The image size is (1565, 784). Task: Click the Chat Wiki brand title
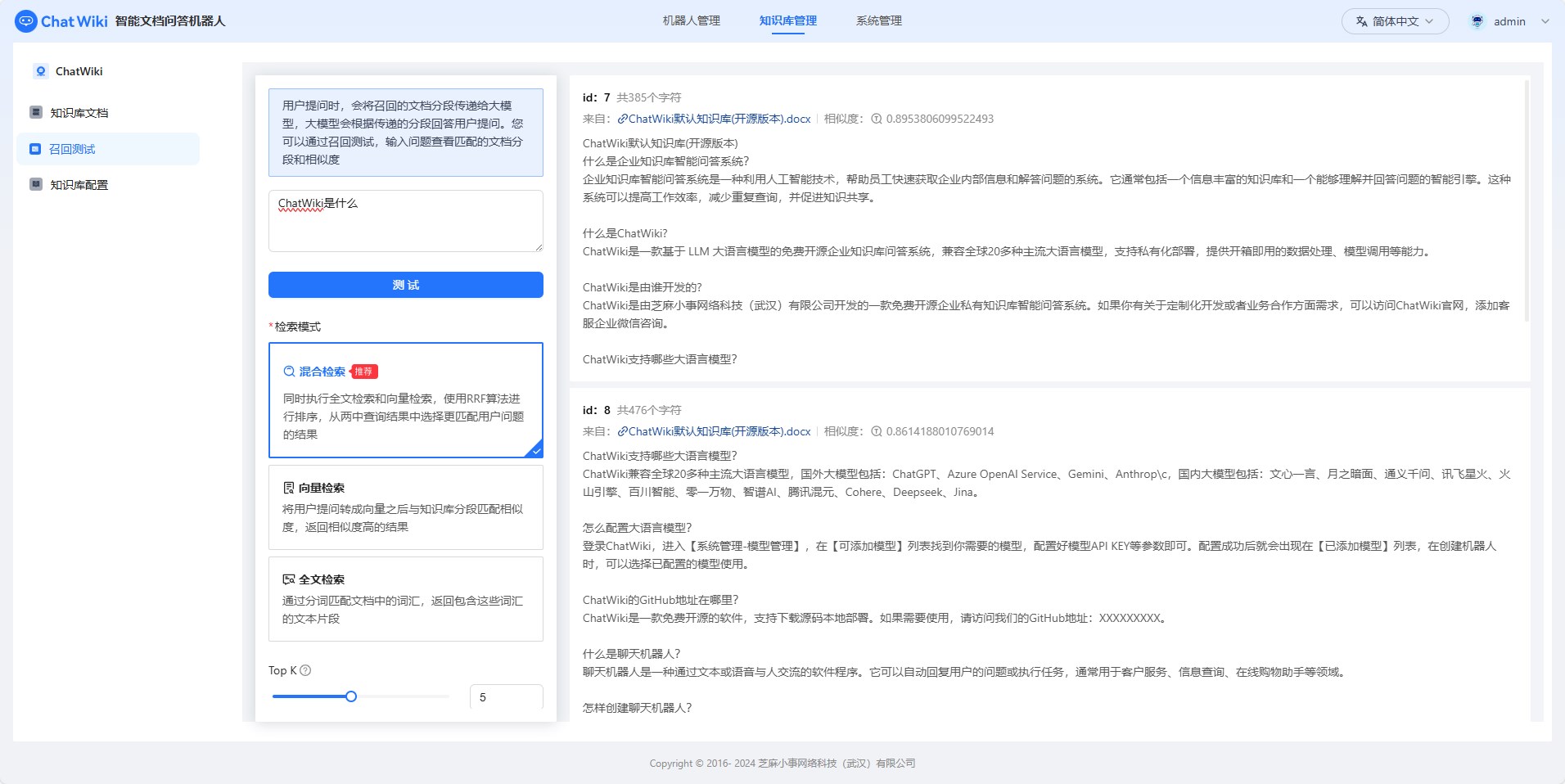click(x=74, y=21)
